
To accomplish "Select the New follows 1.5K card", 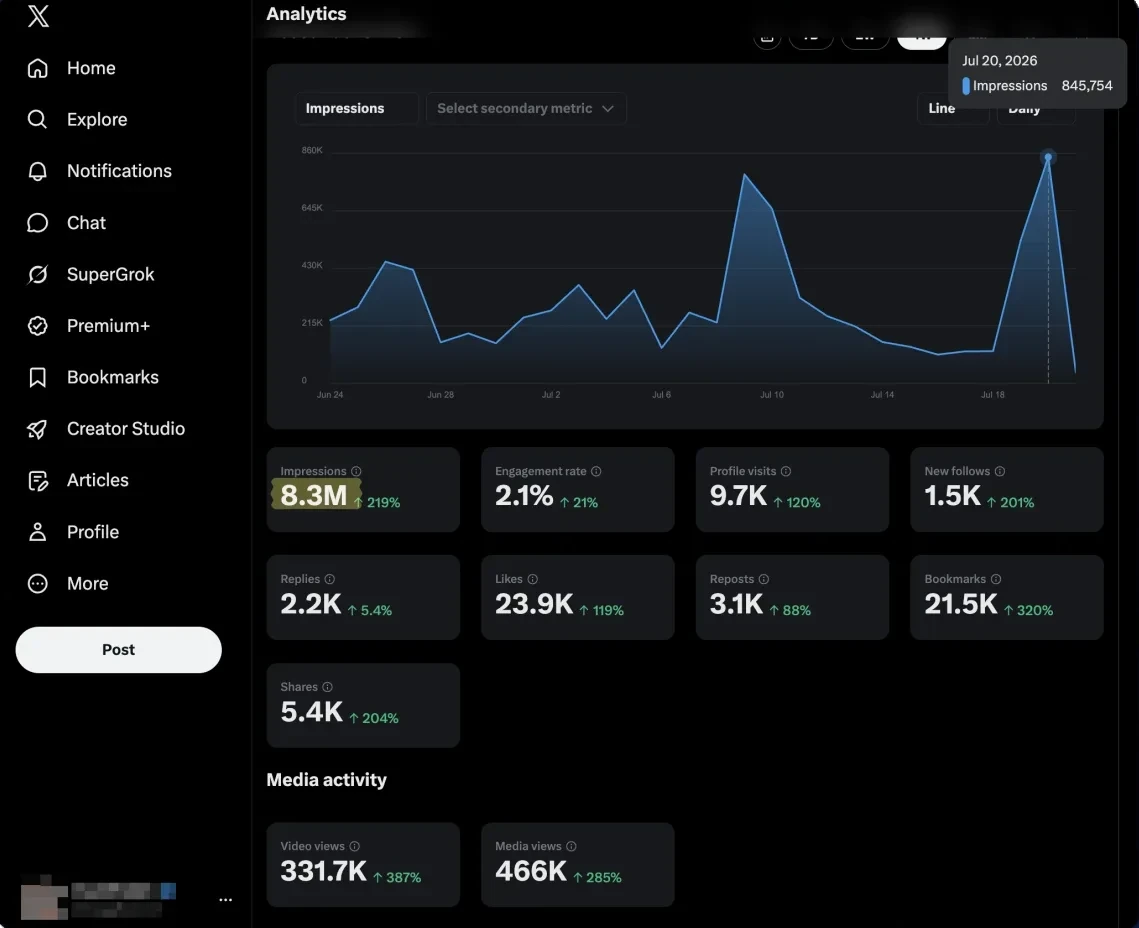I will coord(1007,489).
